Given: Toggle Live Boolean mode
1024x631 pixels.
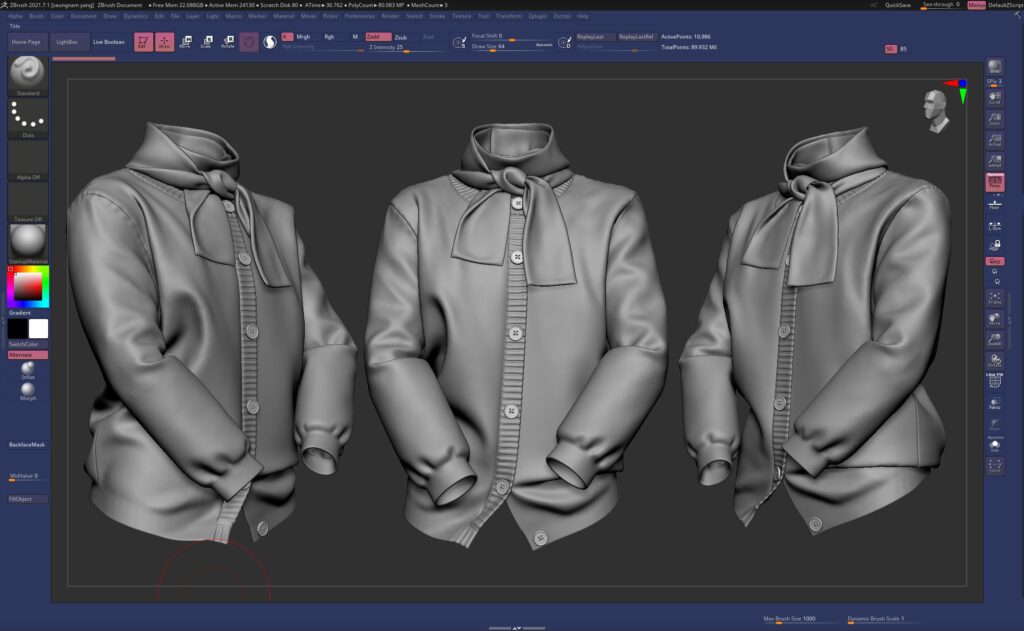Looking at the screenshot, I should (109, 42).
